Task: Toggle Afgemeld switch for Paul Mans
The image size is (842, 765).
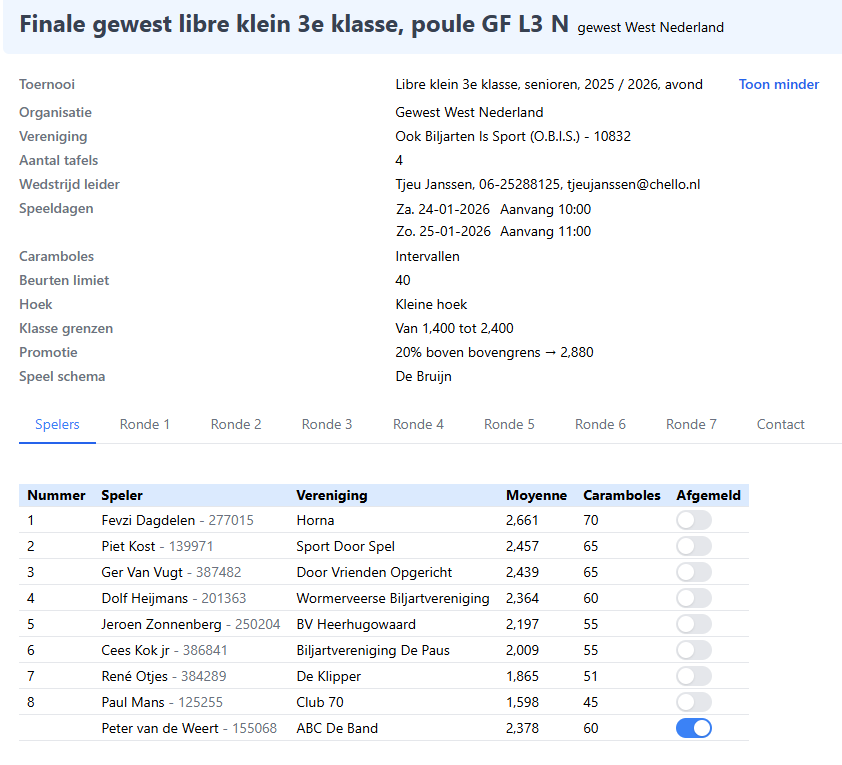Action: pos(693,702)
